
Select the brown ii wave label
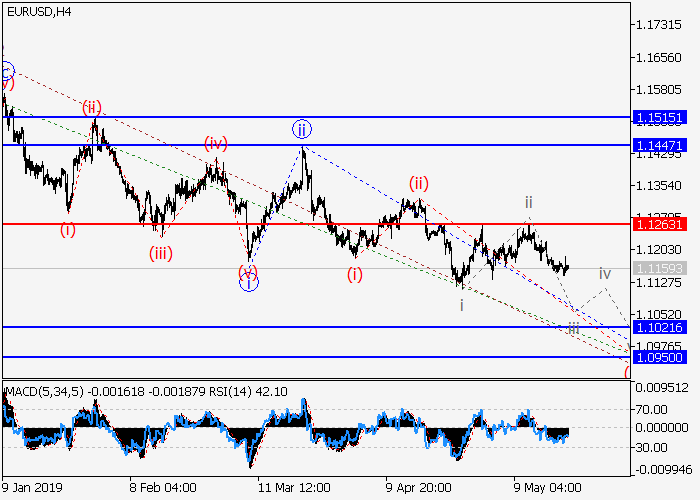tap(529, 202)
